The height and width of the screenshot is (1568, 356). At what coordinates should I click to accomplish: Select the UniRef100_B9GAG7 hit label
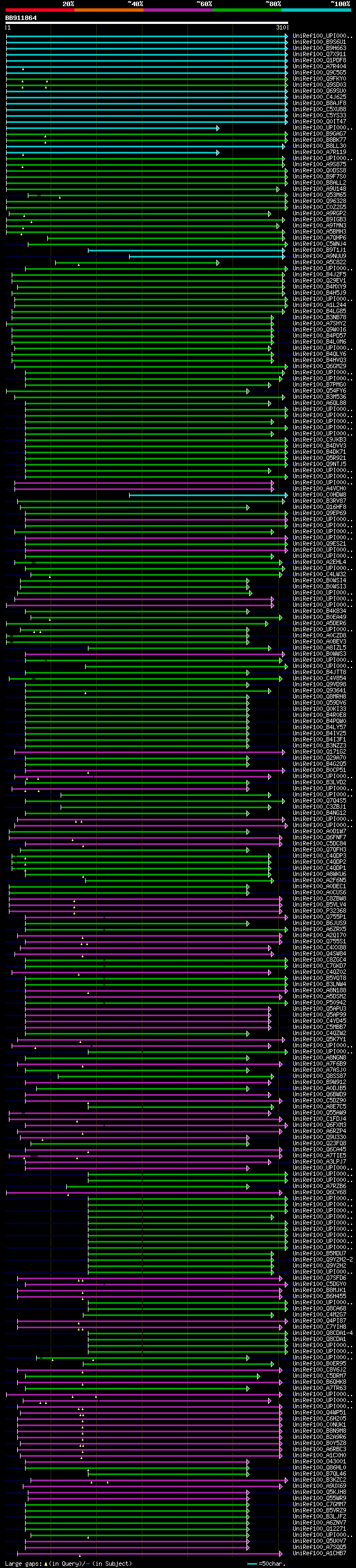[x=319, y=134]
